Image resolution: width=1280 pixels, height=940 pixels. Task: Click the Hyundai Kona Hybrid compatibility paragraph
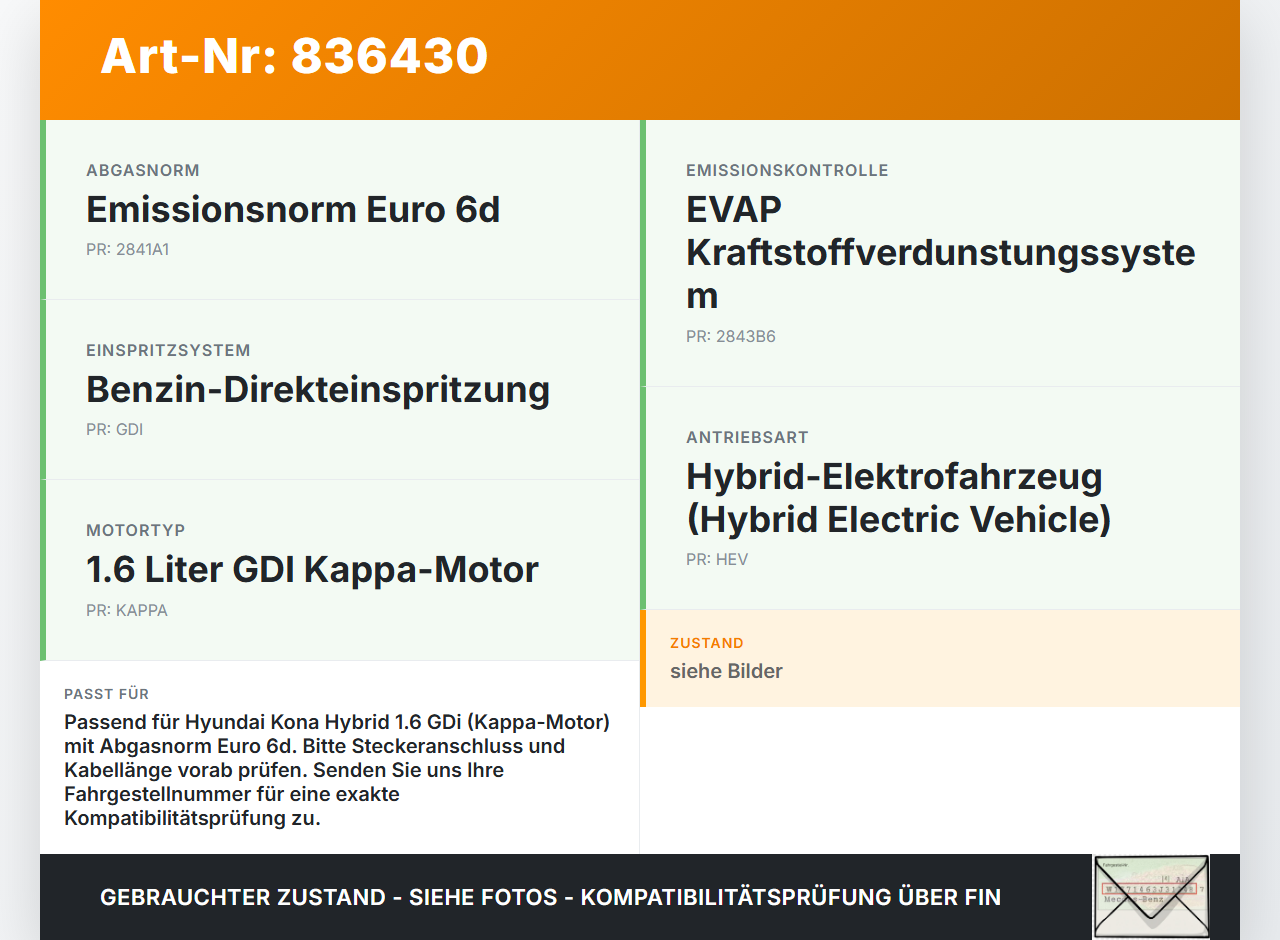337,770
